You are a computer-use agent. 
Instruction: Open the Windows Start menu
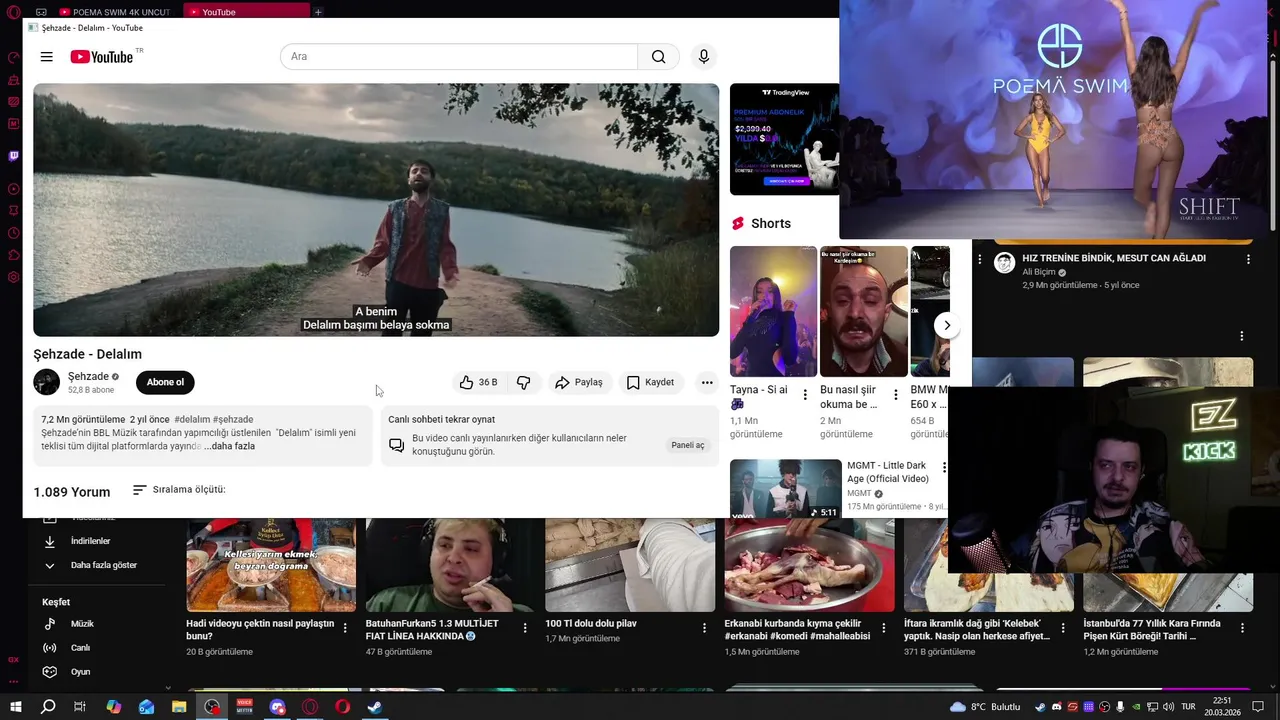coord(16,707)
